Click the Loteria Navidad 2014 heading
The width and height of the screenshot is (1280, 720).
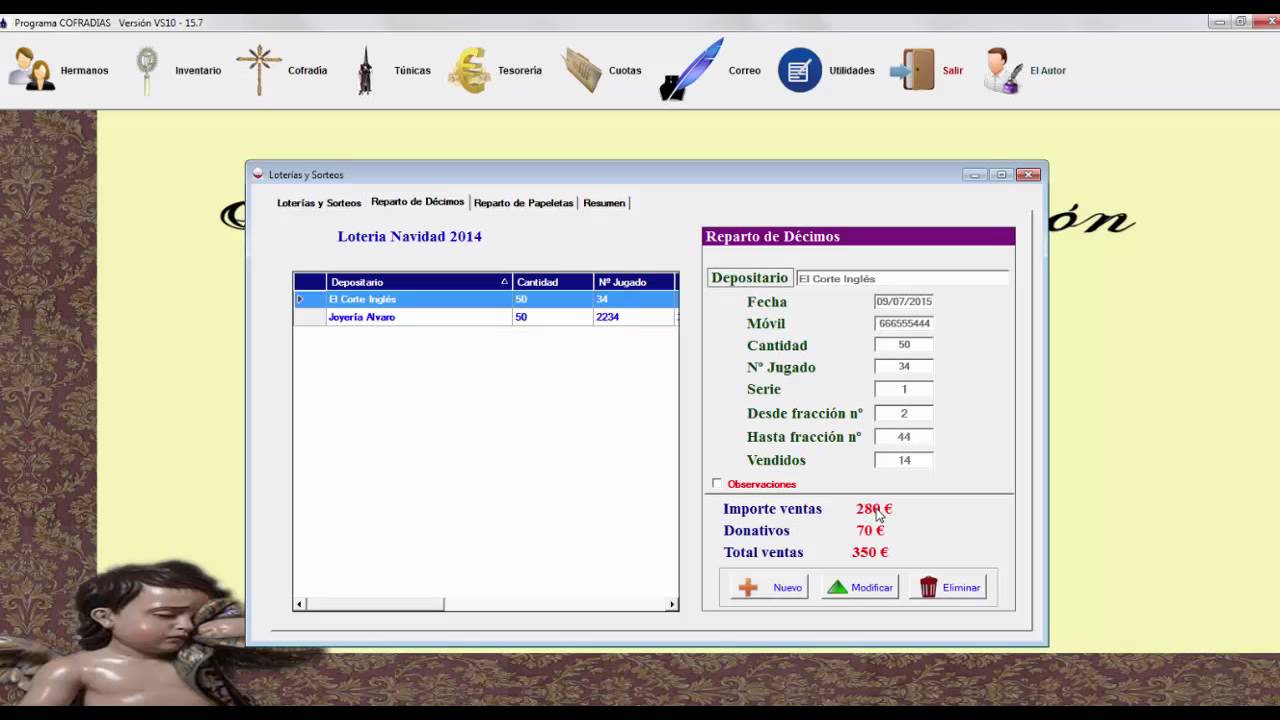[409, 237]
